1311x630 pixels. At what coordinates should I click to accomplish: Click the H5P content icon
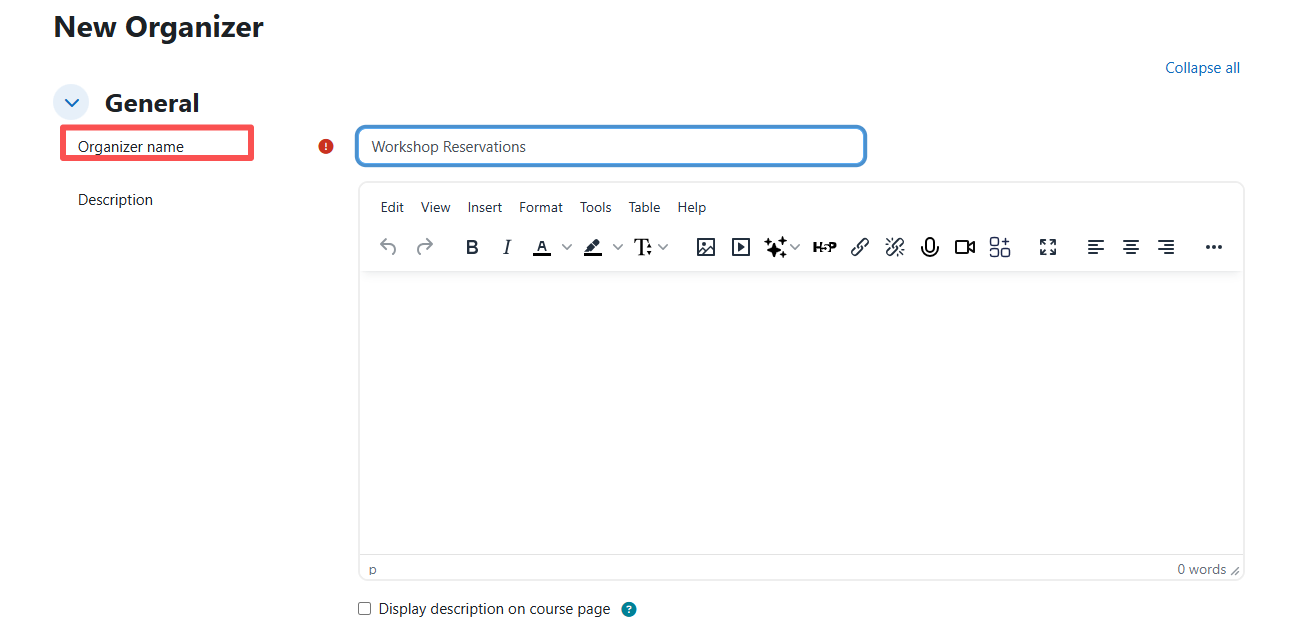824,247
